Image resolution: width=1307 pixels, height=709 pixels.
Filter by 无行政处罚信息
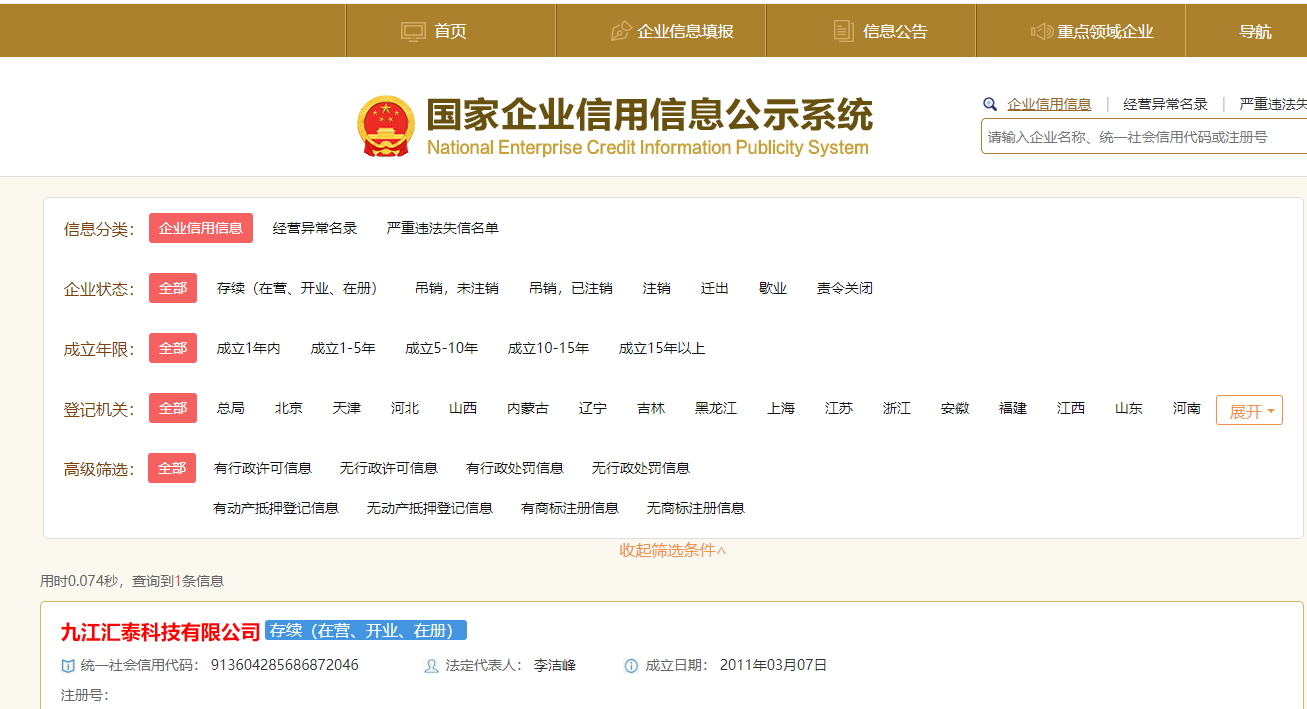(x=641, y=468)
